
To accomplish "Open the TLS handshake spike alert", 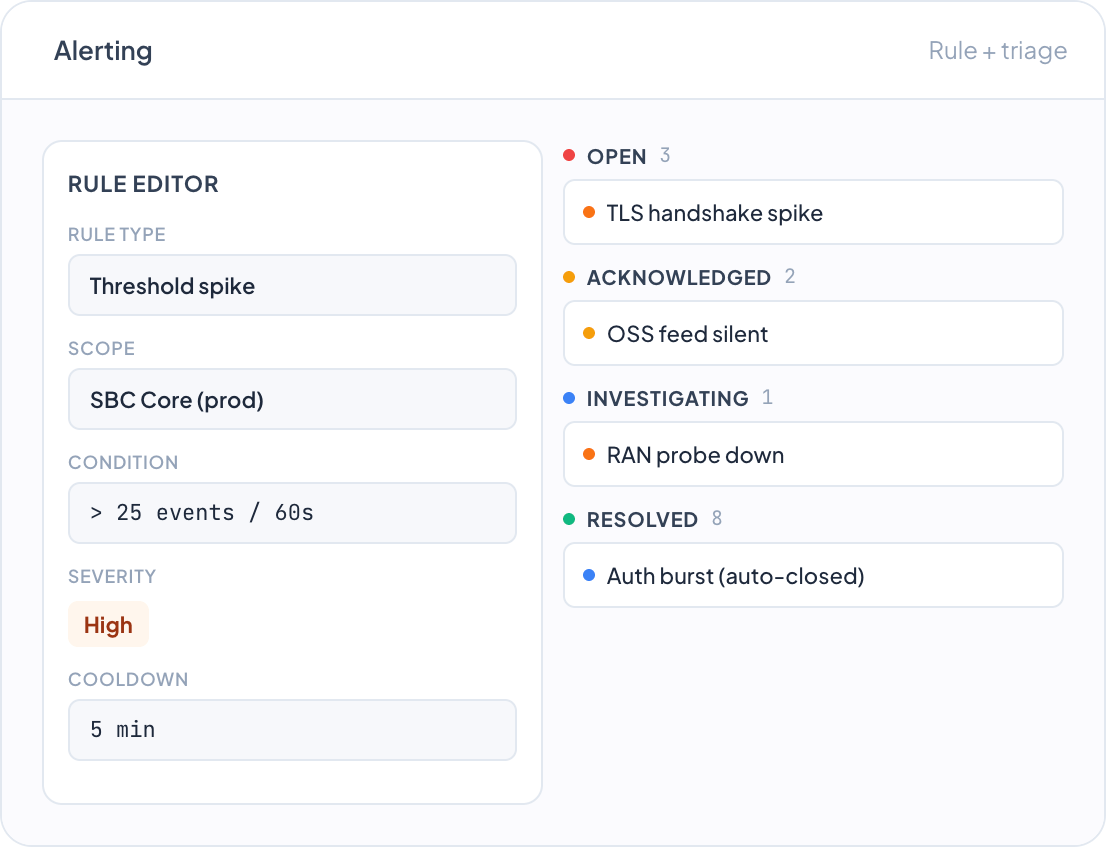I will 813,212.
